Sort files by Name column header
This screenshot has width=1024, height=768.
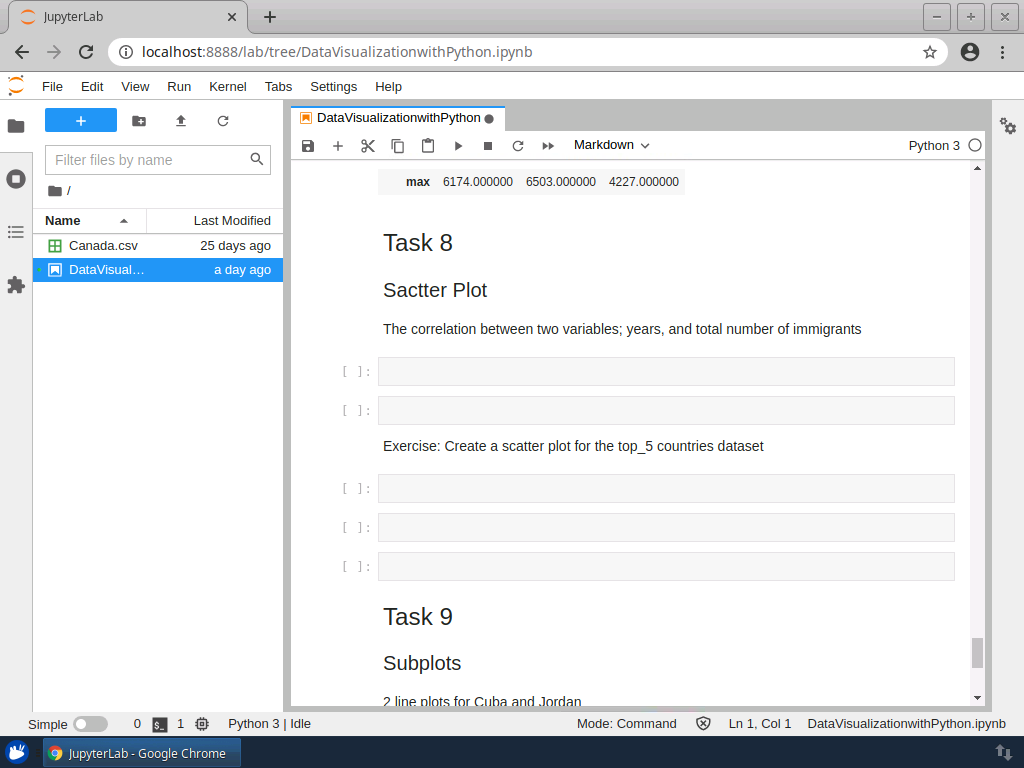89,221
